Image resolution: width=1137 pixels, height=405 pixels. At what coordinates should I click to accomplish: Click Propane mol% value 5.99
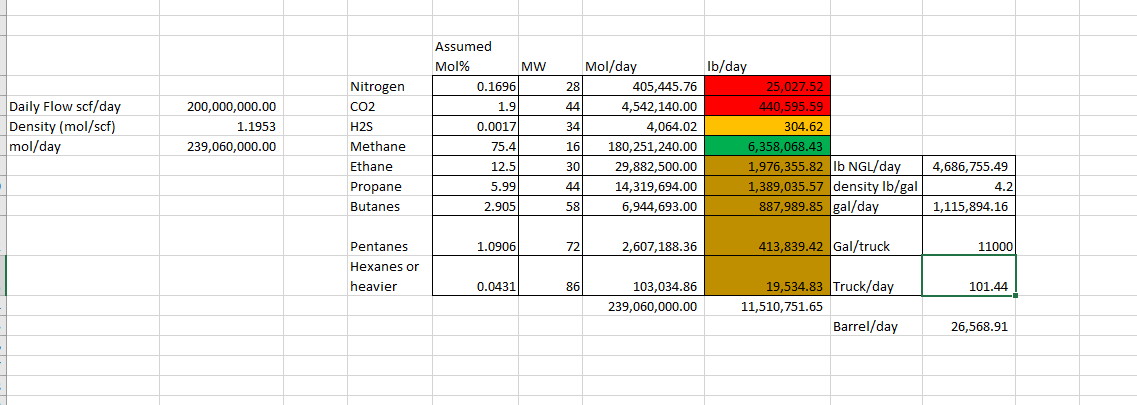476,186
